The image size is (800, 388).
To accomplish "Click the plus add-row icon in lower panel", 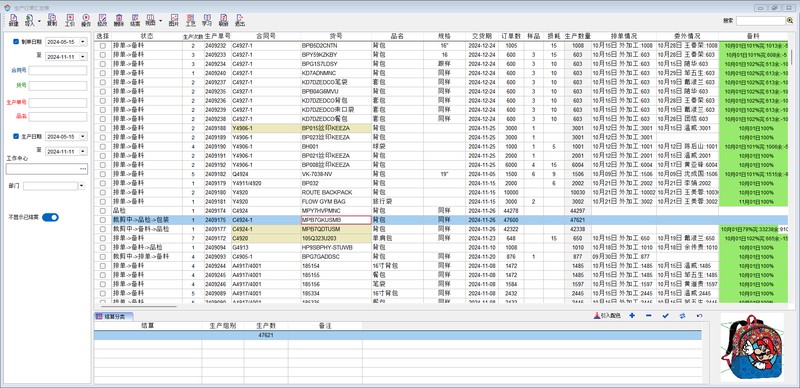I will (x=632, y=316).
